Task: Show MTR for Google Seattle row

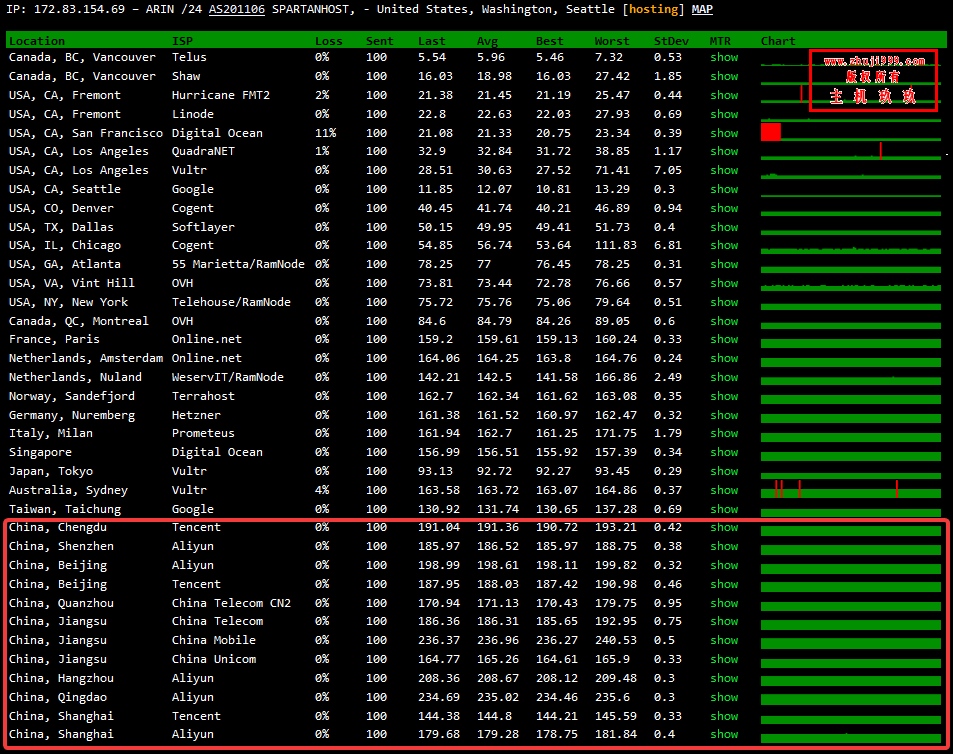Action: [x=724, y=189]
